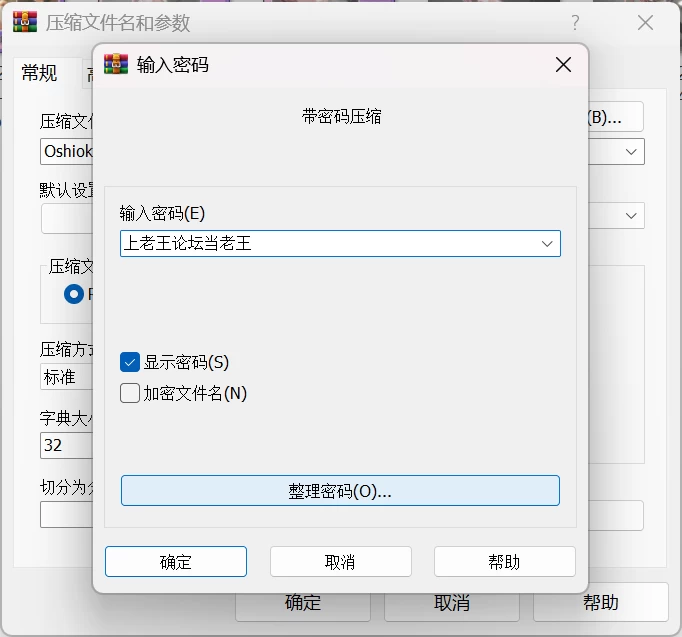Open the default profile dropdown in the background window
Viewport: 682px width, 637px height.
(x=631, y=216)
